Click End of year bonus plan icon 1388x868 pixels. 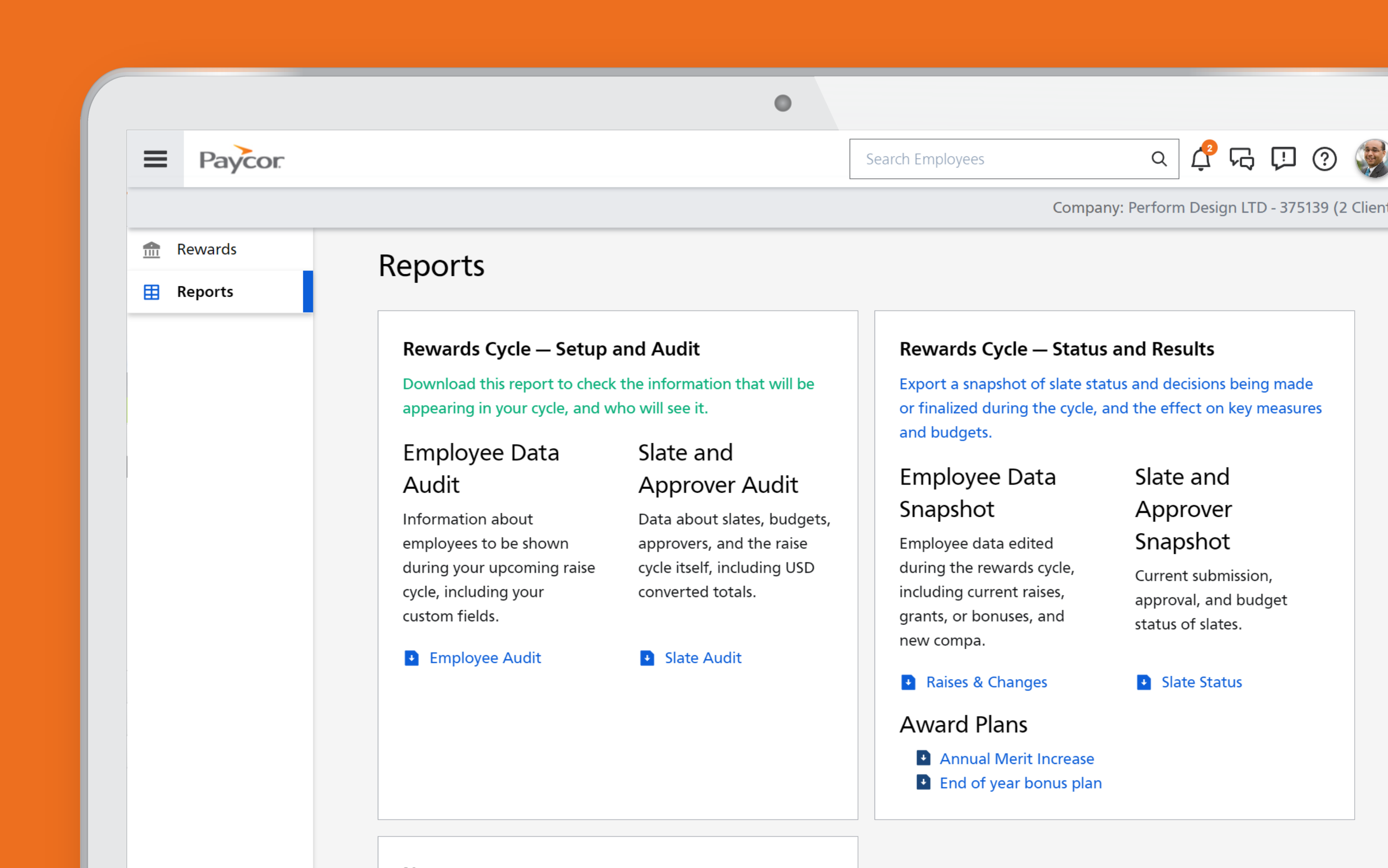(924, 782)
